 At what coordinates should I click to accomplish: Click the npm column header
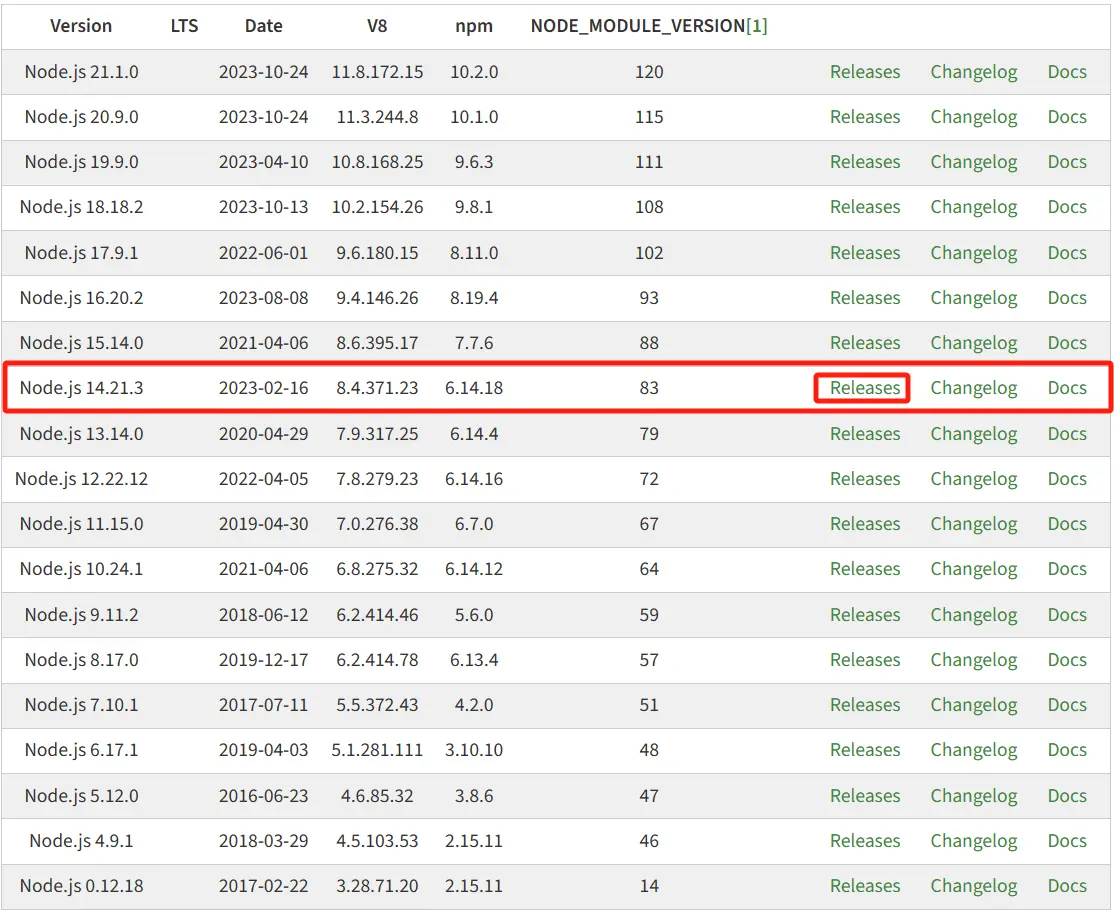474,27
